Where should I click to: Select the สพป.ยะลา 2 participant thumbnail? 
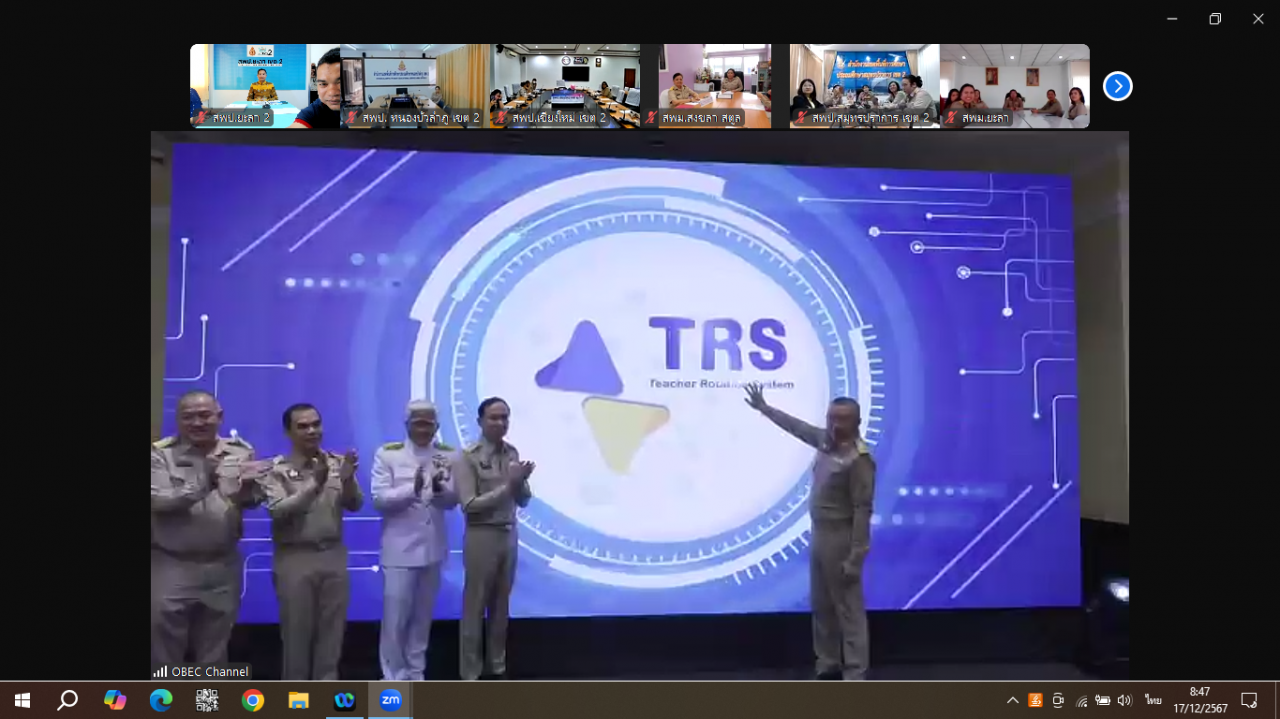click(265, 86)
